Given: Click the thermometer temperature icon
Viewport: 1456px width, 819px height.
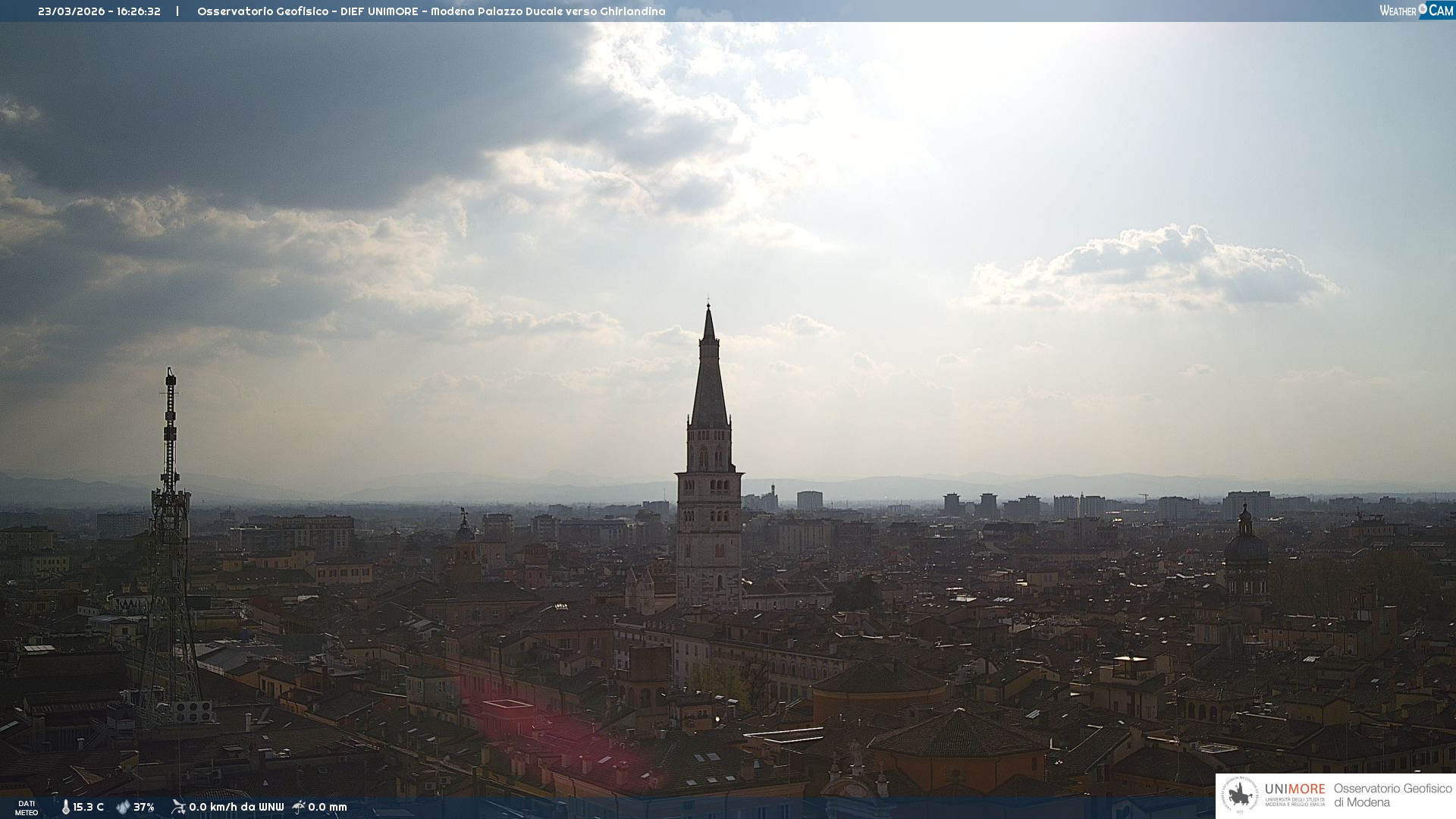Looking at the screenshot, I should coord(65,807).
